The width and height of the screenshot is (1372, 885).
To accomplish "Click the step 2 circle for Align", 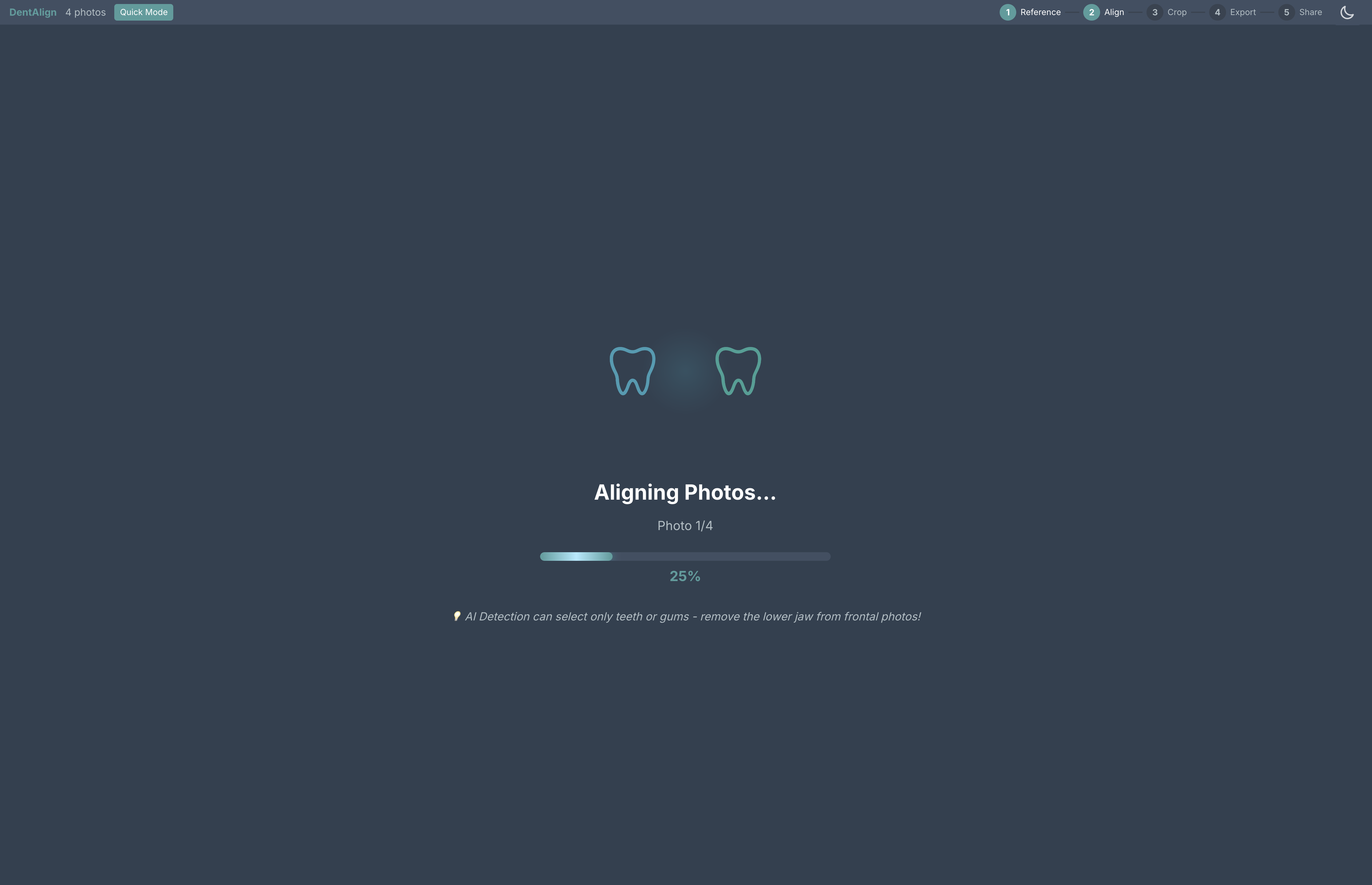I will [x=1091, y=13].
